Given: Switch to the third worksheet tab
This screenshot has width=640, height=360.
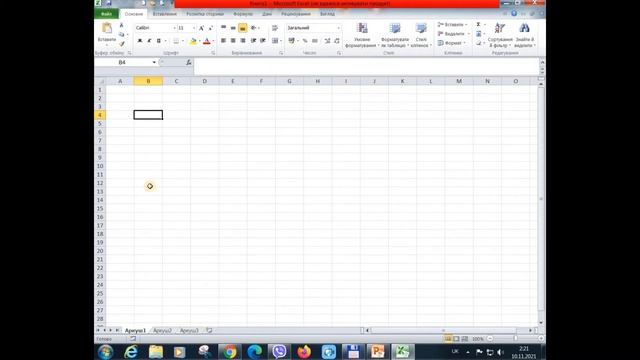Looking at the screenshot, I should 189,331.
